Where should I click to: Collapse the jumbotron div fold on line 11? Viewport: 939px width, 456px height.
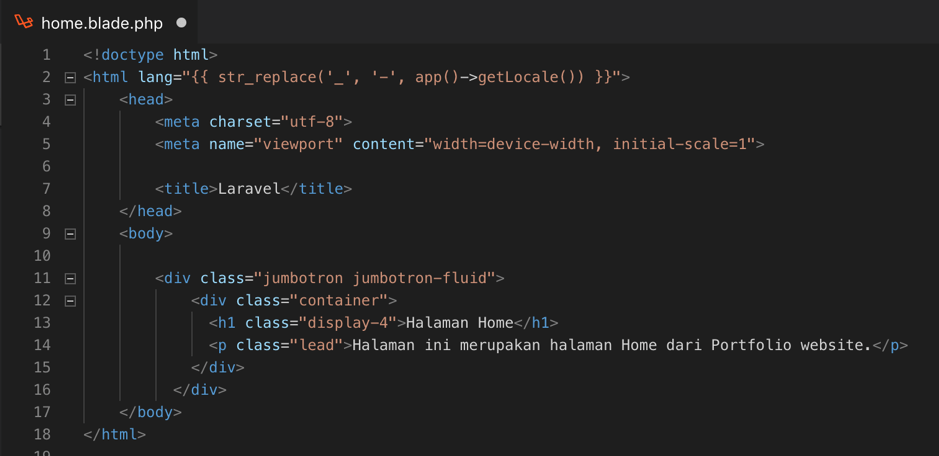[x=70, y=278]
